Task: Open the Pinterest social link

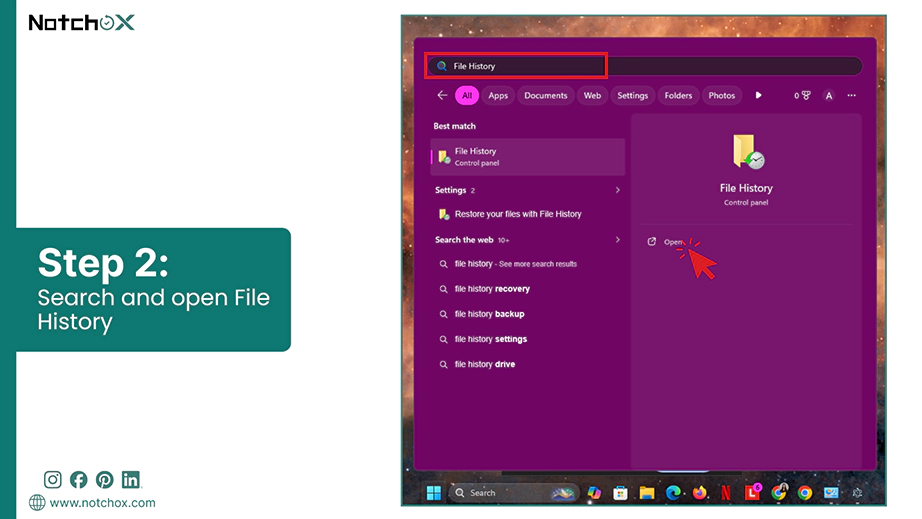Action: (105, 480)
